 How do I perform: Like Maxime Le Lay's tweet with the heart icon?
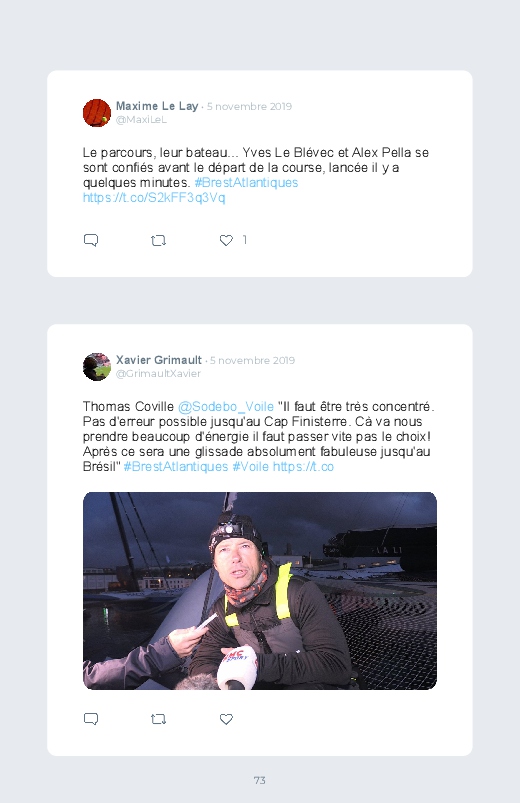coord(226,240)
